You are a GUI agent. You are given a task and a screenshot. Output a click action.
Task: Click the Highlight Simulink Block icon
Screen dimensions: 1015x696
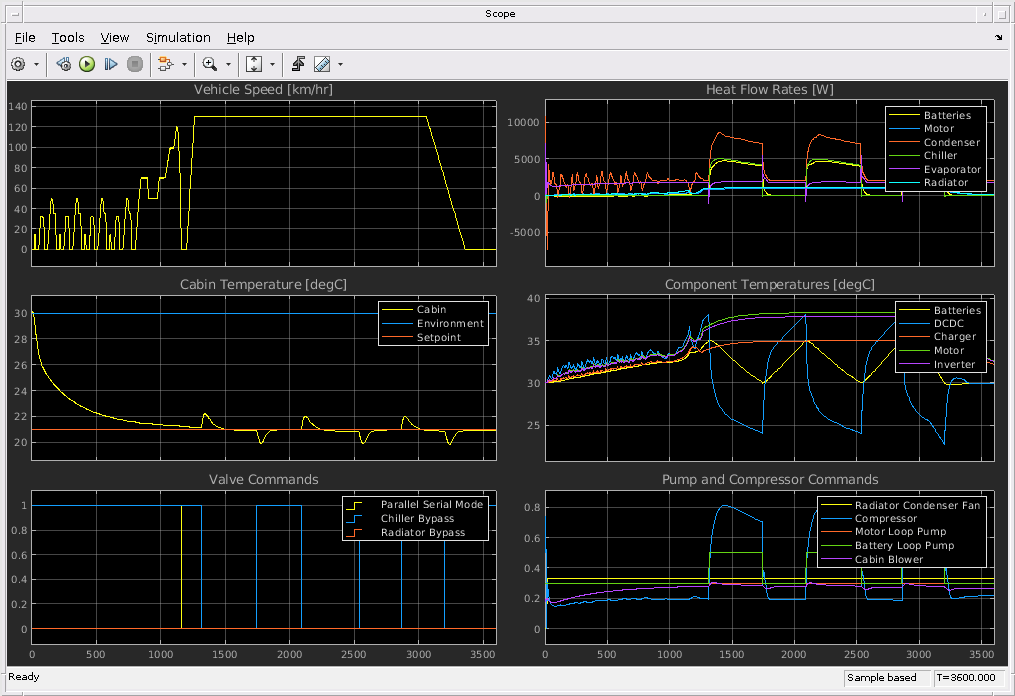[165, 64]
